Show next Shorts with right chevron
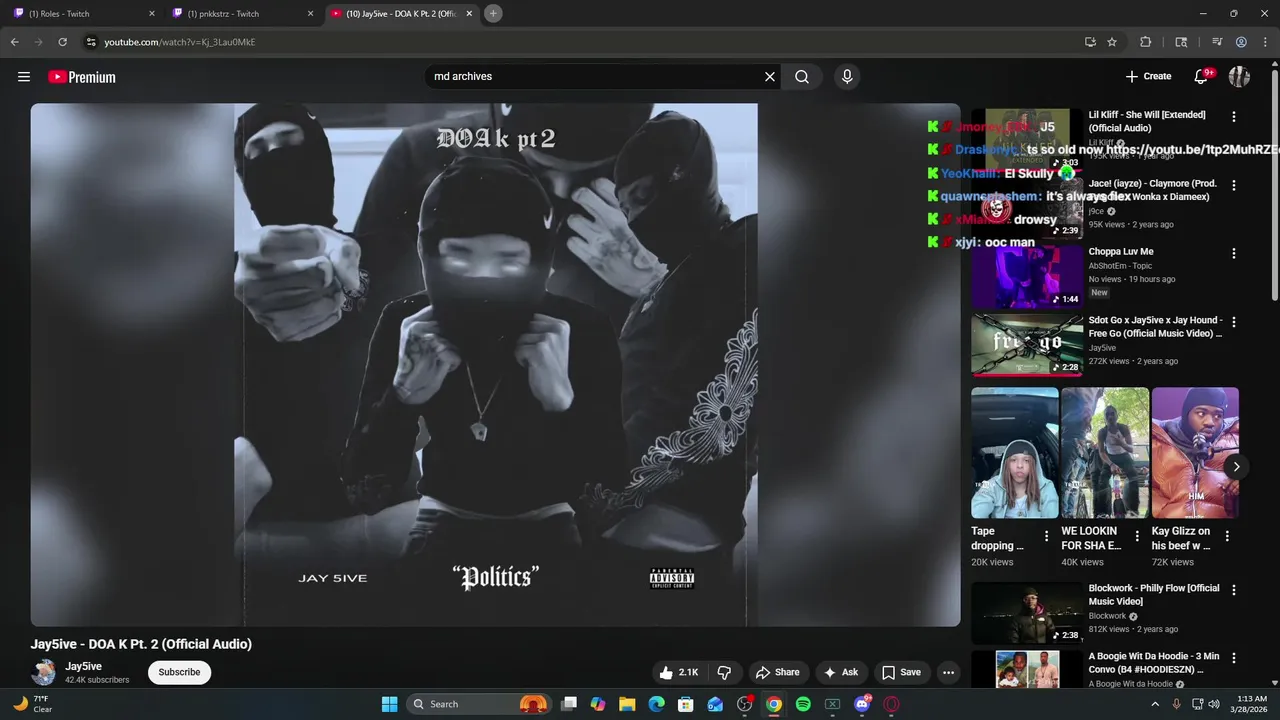The width and height of the screenshot is (1280, 720). [x=1236, y=467]
